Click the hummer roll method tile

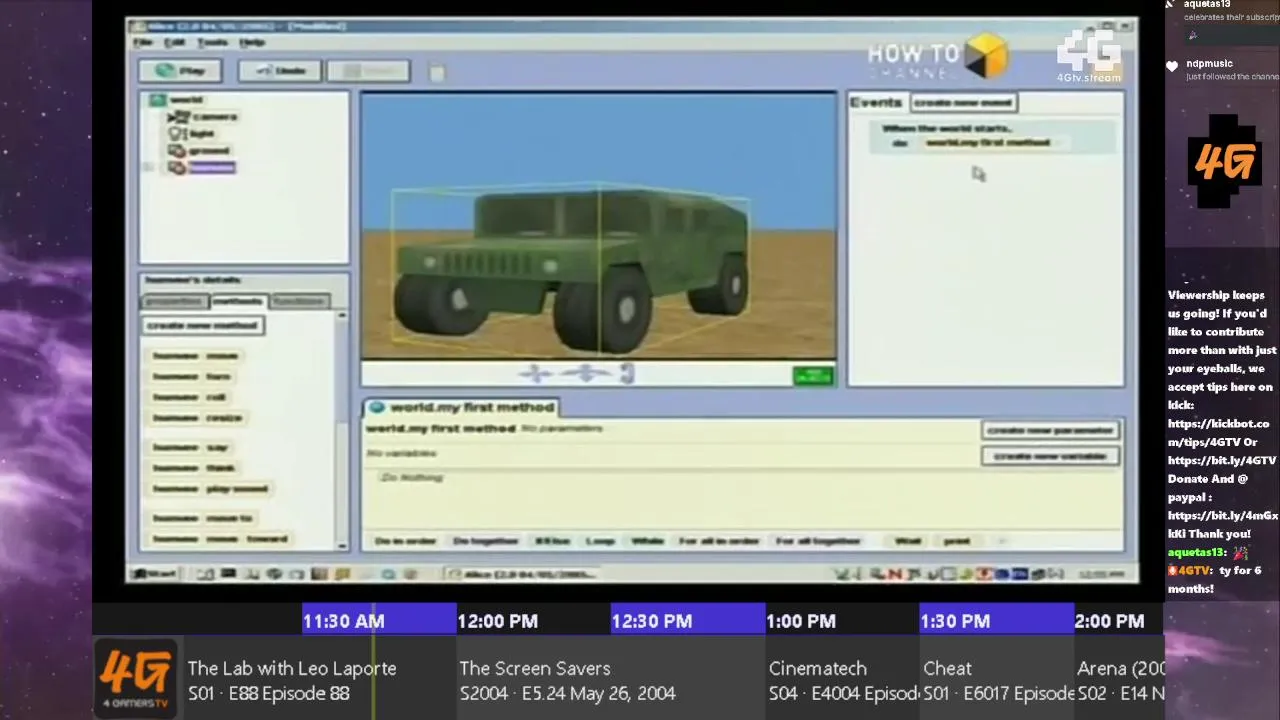click(189, 397)
